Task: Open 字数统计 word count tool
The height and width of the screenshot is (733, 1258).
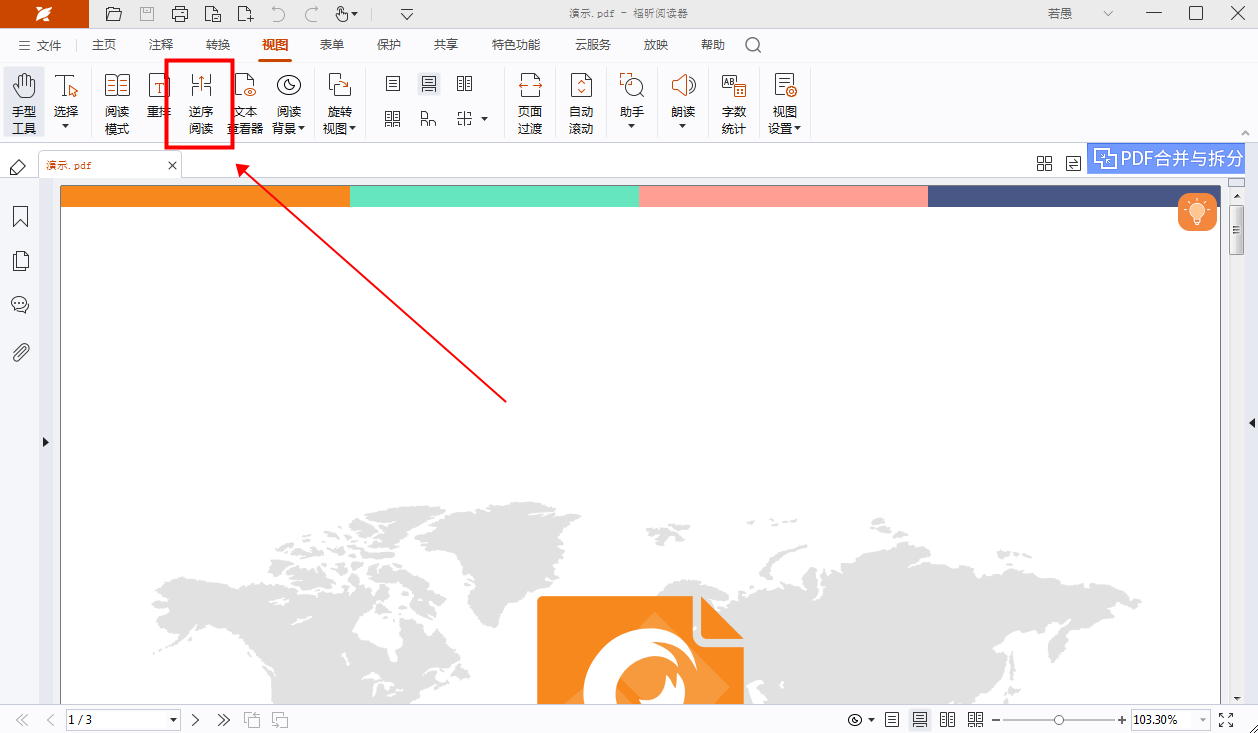Action: click(x=733, y=103)
